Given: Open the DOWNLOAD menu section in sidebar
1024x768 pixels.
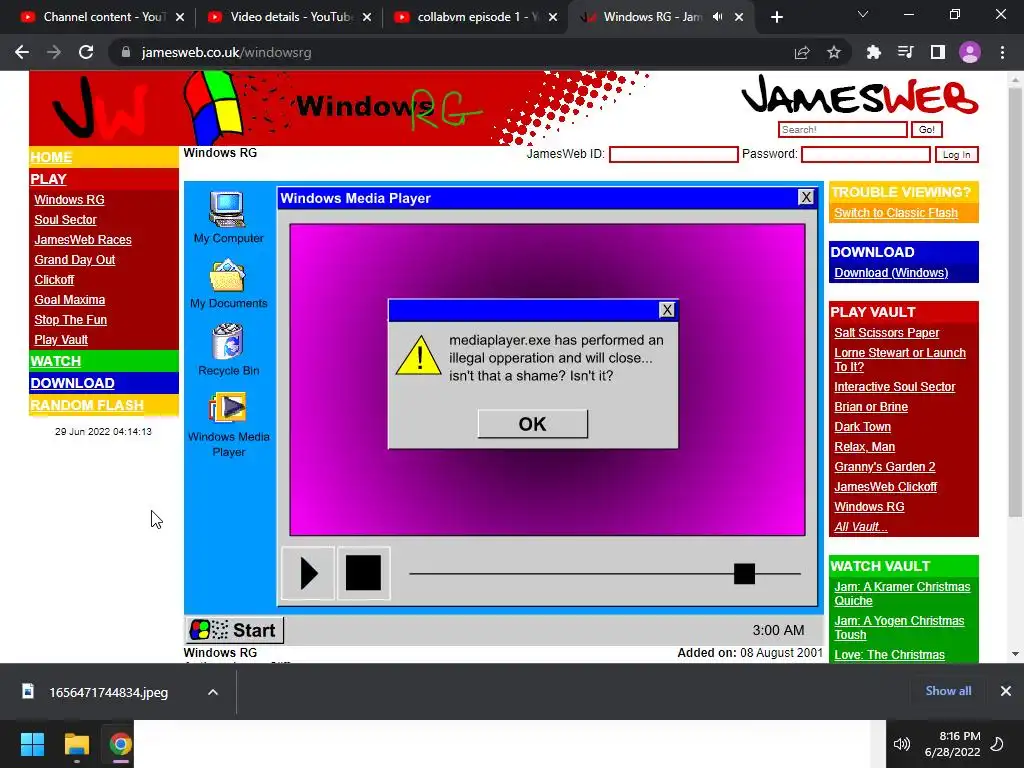Looking at the screenshot, I should (x=72, y=383).
